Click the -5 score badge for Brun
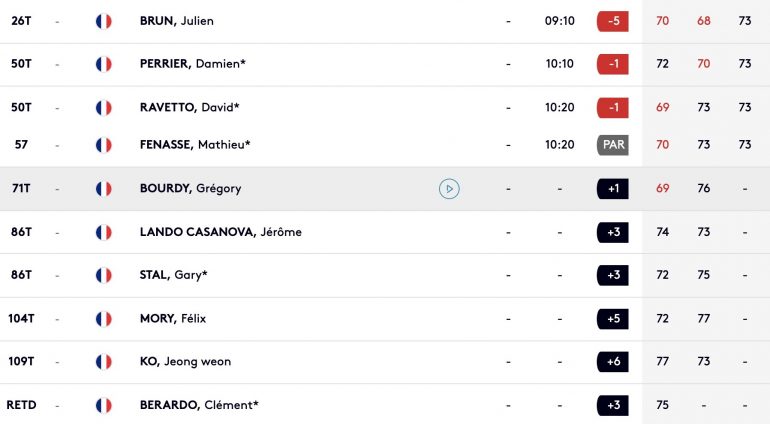This screenshot has height=424, width=770. tap(612, 21)
